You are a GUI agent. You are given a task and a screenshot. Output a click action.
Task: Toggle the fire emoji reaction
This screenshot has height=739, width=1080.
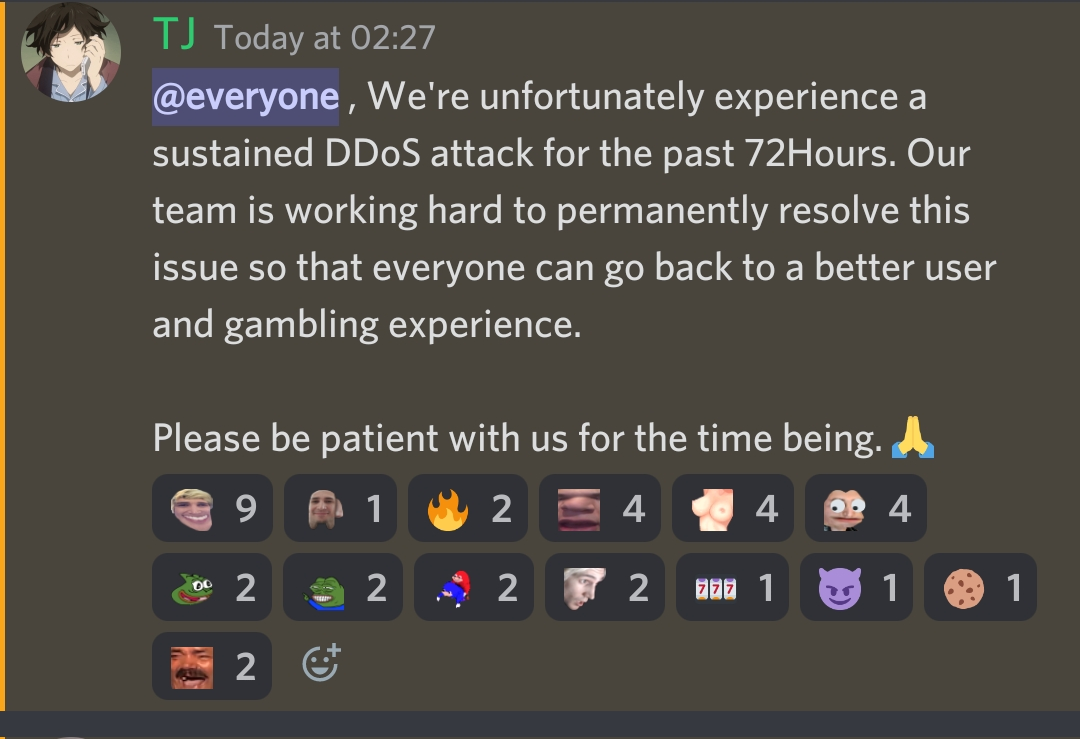point(468,508)
